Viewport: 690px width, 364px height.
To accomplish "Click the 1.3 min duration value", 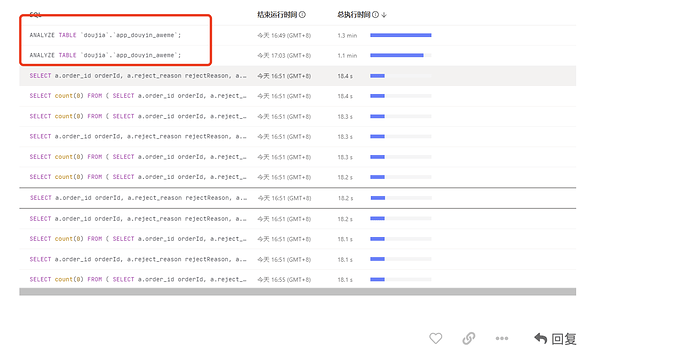I will 347,35.
